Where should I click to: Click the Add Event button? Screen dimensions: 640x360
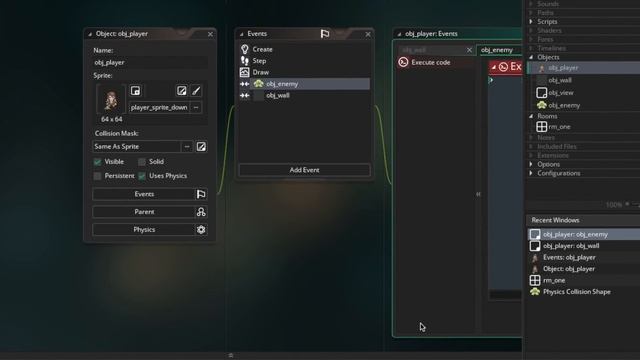(304, 170)
